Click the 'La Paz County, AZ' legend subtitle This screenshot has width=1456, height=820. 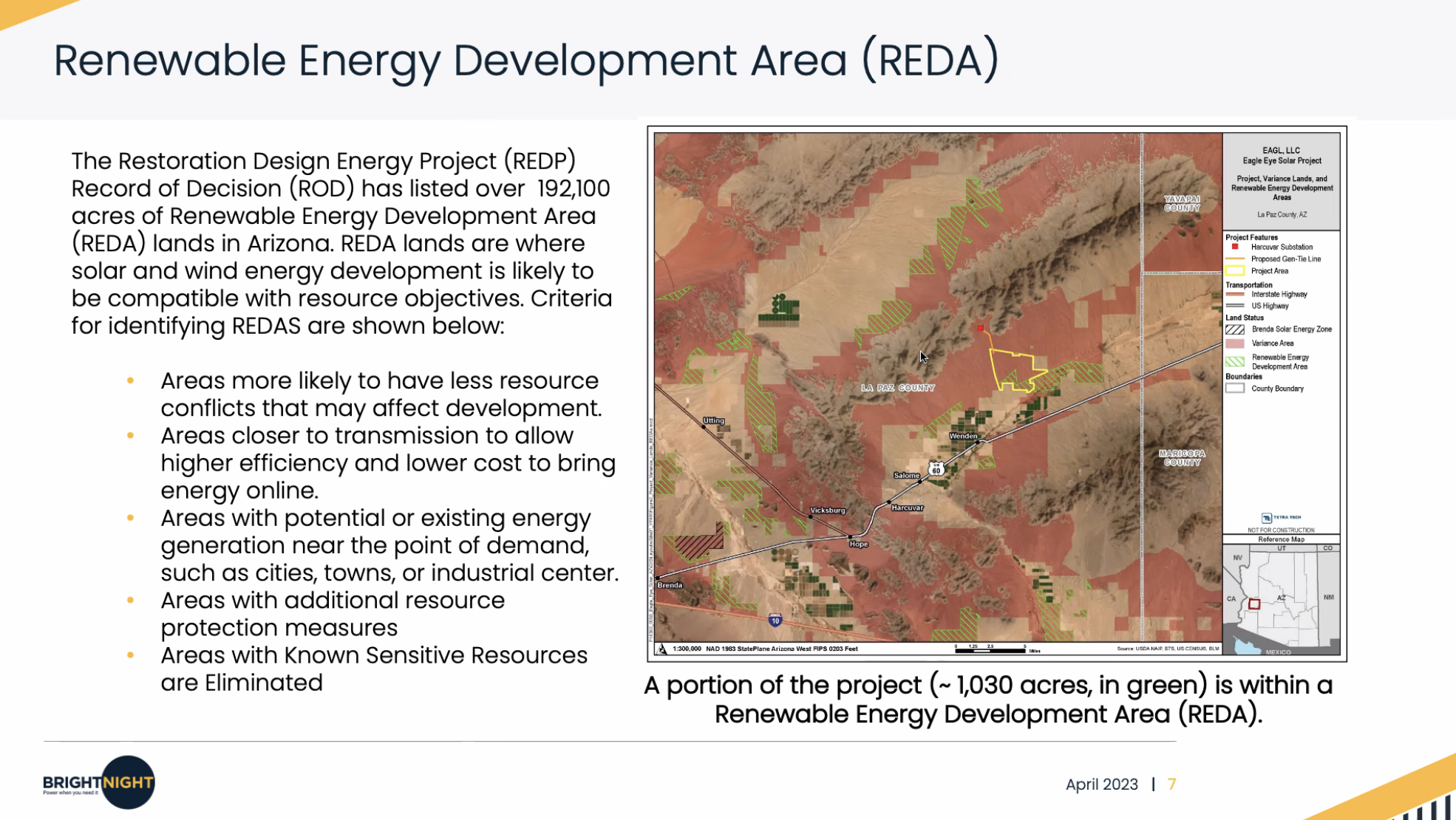point(1282,215)
